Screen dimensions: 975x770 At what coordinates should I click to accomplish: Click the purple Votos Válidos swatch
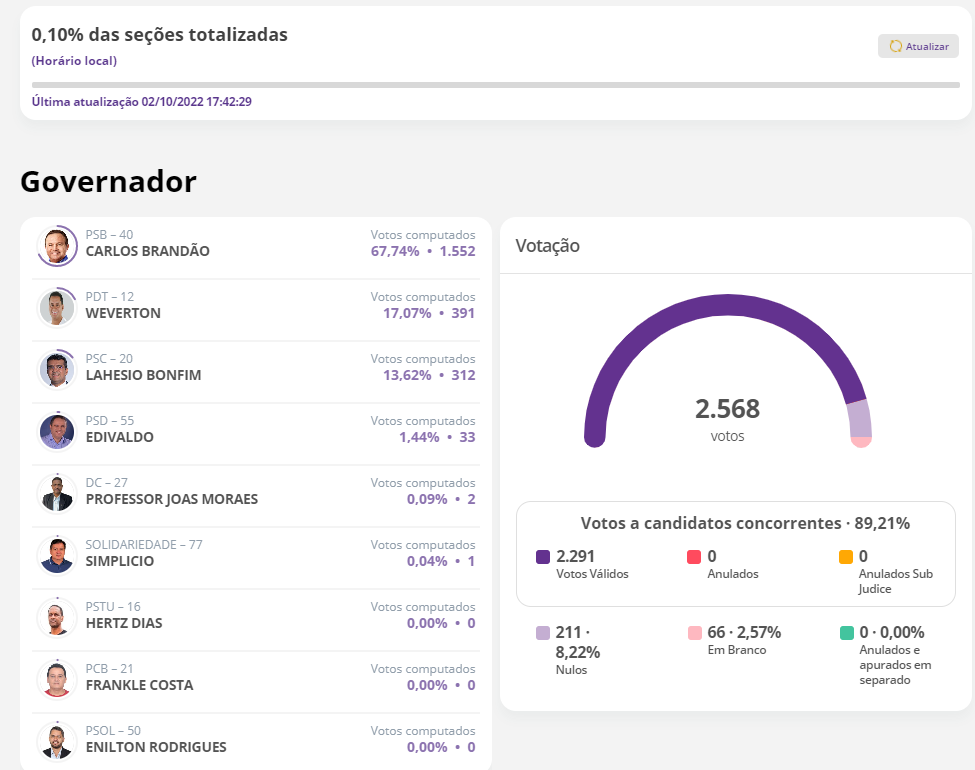(x=543, y=557)
